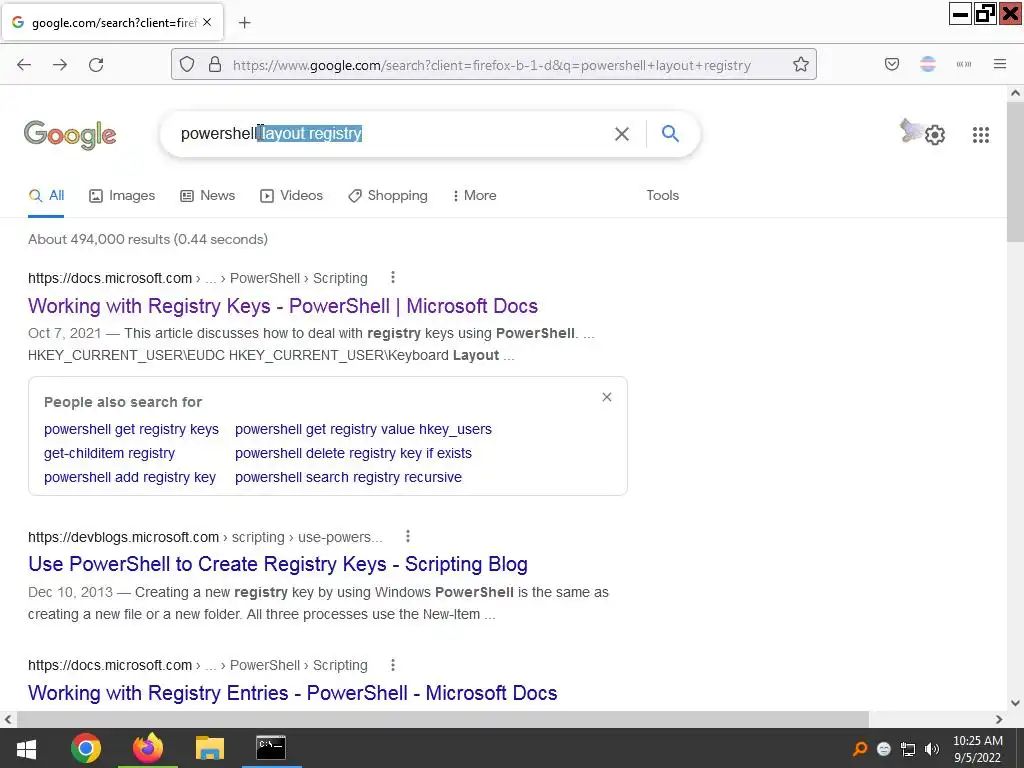Go to the Google homepage via the logo
Screen dimensions: 1024x768
click(x=70, y=135)
